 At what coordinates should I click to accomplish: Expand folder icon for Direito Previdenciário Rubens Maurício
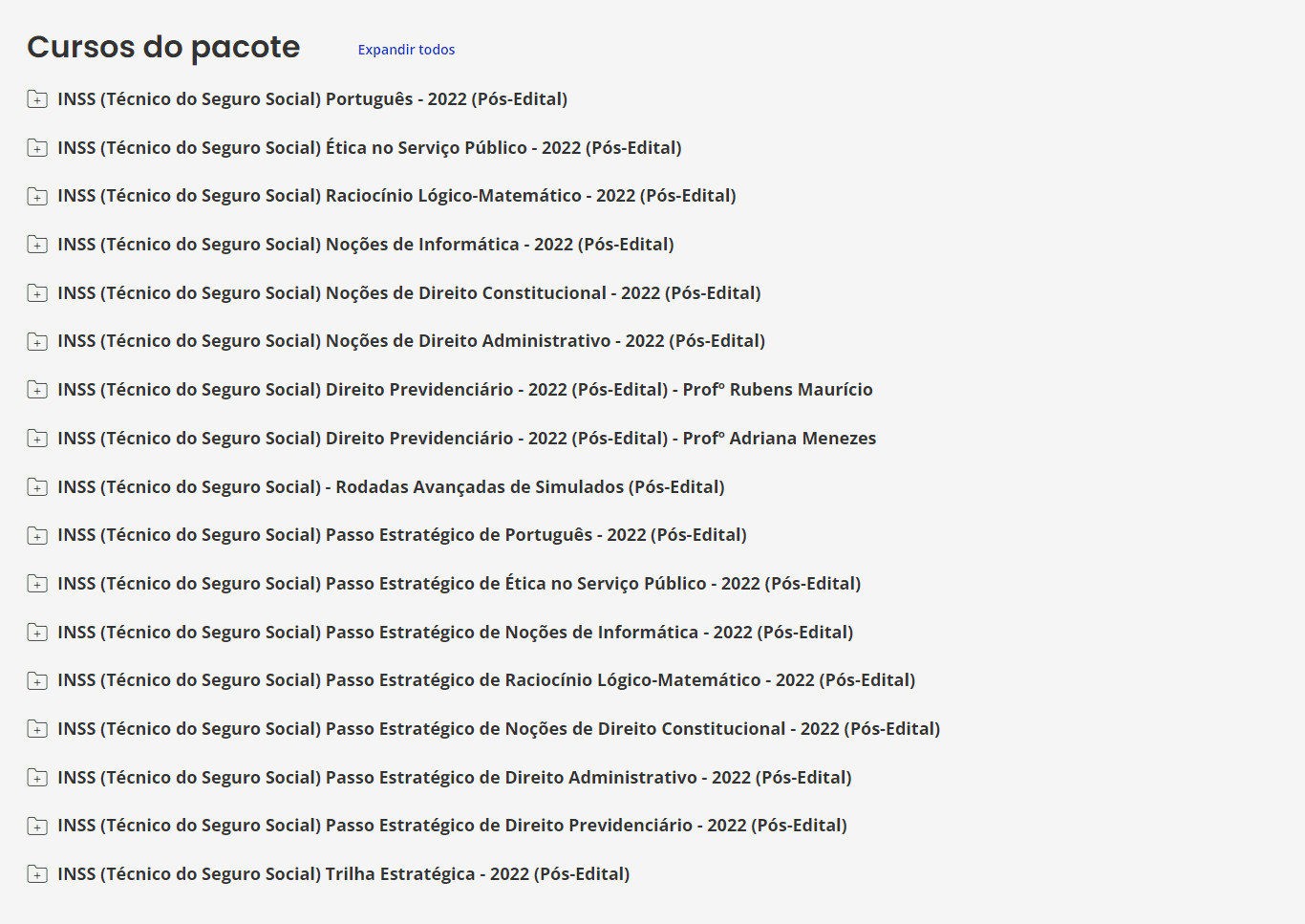click(37, 389)
